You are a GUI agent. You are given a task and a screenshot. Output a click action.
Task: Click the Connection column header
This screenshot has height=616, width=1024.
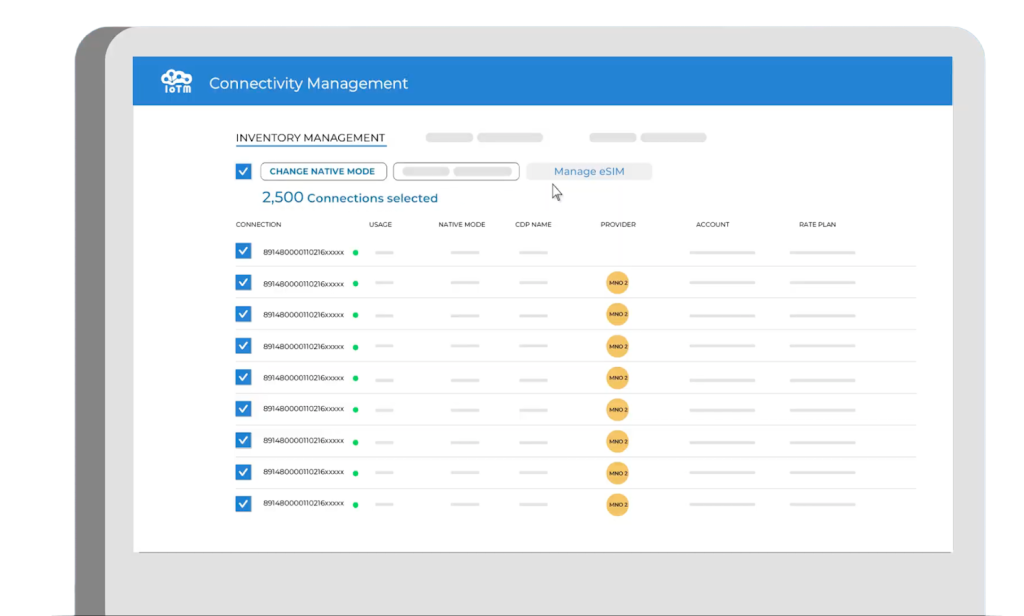click(x=258, y=225)
